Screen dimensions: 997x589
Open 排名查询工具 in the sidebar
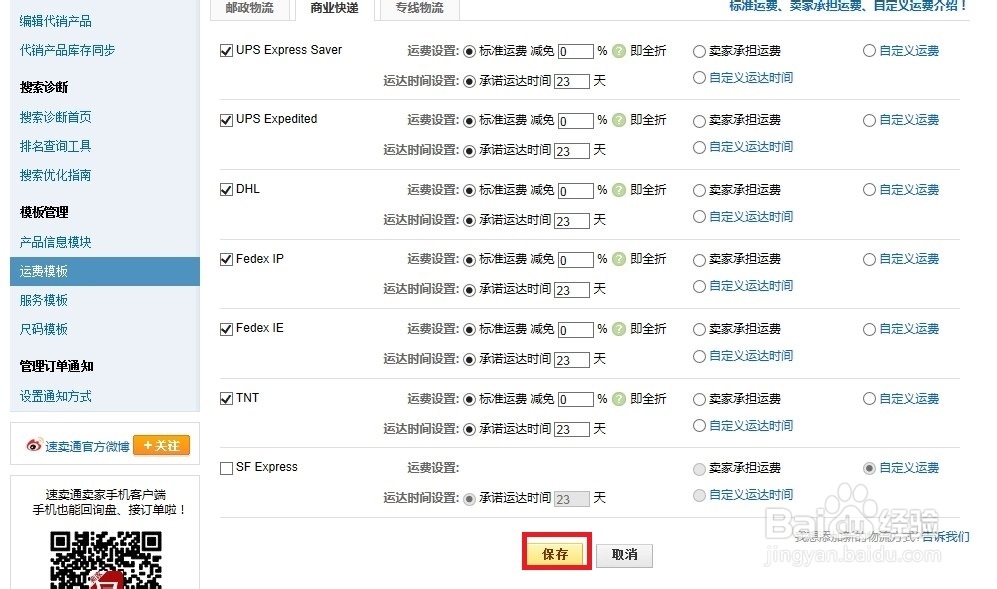click(x=55, y=146)
